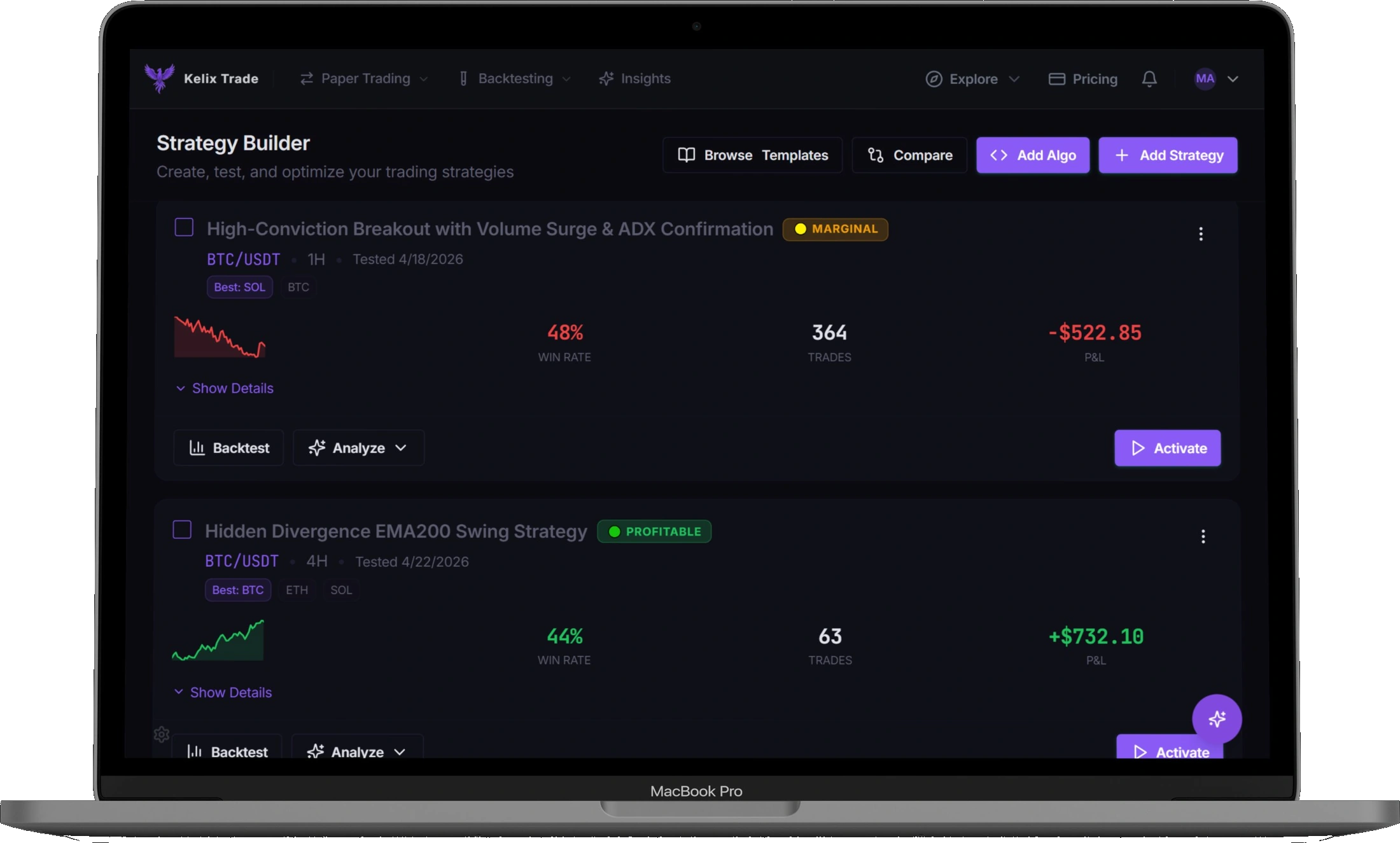The image size is (1400, 843).
Task: Click the MARGINAL status badge
Action: 835,229
